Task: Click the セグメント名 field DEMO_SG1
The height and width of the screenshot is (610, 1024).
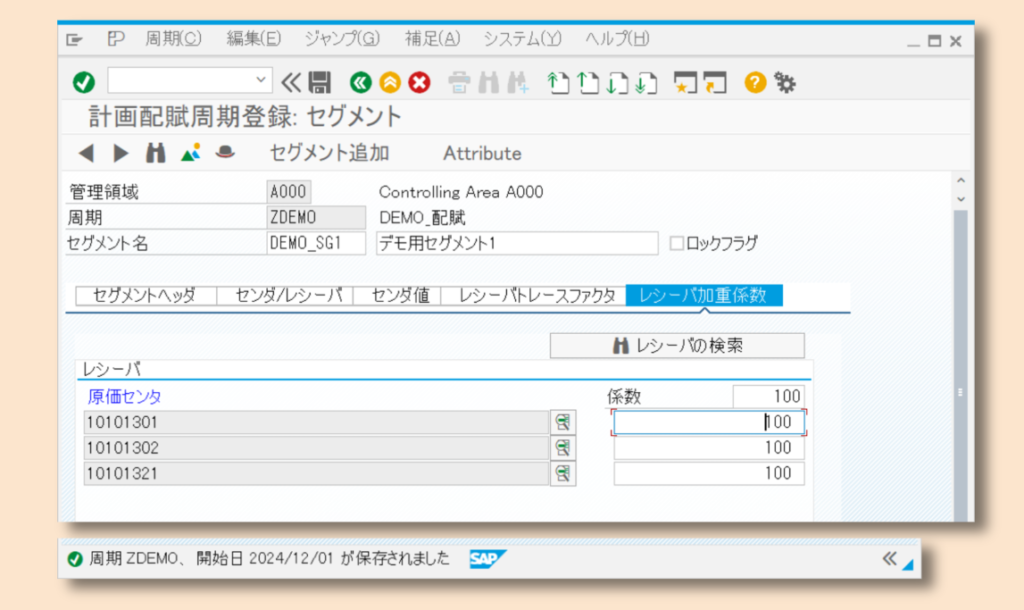Action: (315, 243)
